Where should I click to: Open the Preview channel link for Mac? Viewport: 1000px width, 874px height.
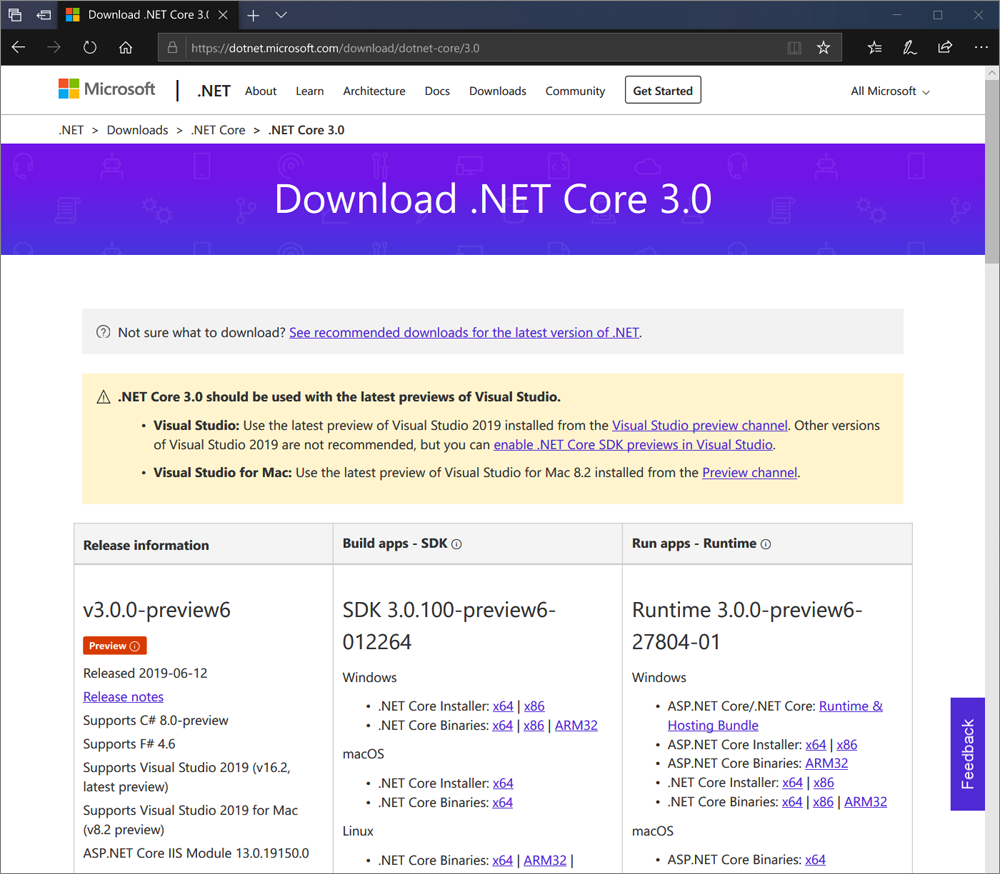coord(749,473)
